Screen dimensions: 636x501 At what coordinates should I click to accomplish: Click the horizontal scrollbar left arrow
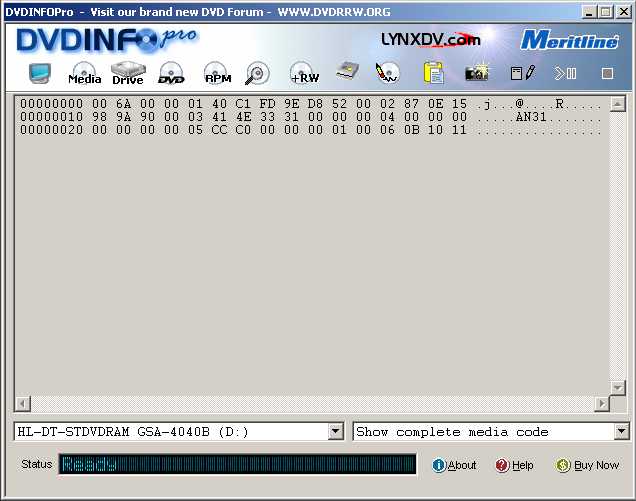click(23, 404)
